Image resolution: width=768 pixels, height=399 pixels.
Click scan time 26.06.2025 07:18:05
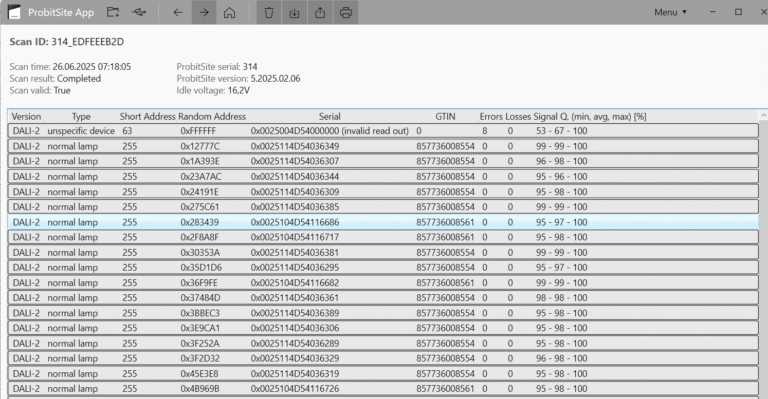pyautogui.click(x=92, y=67)
